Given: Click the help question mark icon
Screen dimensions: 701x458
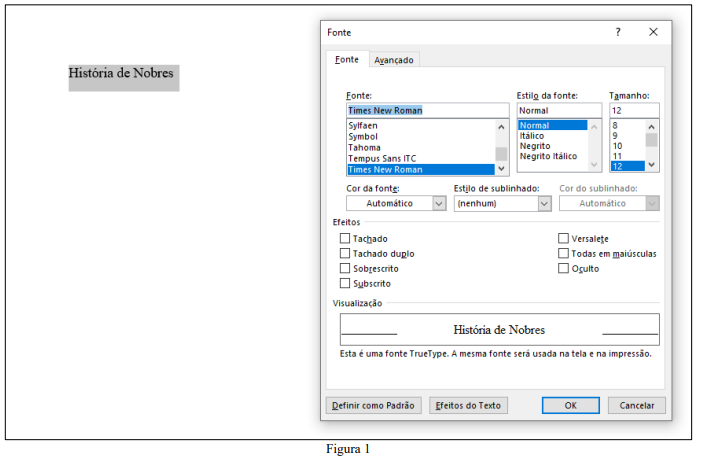Looking at the screenshot, I should (617, 32).
